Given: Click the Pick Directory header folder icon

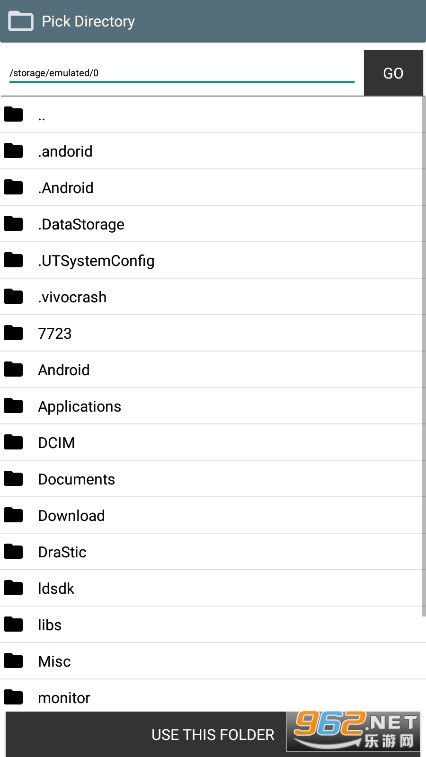Looking at the screenshot, I should pos(21,21).
